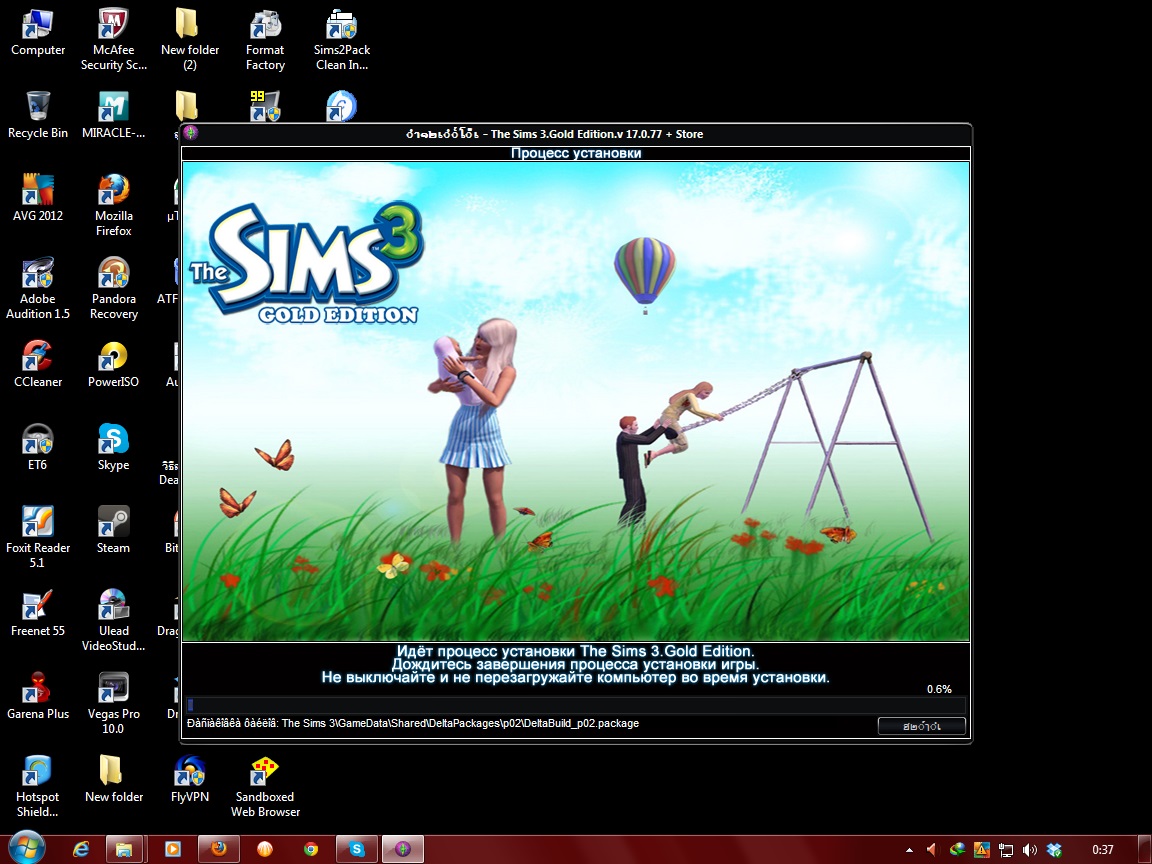The width and height of the screenshot is (1152, 864).
Task: Switch to Firefox in the taskbar
Action: pyautogui.click(x=218, y=849)
